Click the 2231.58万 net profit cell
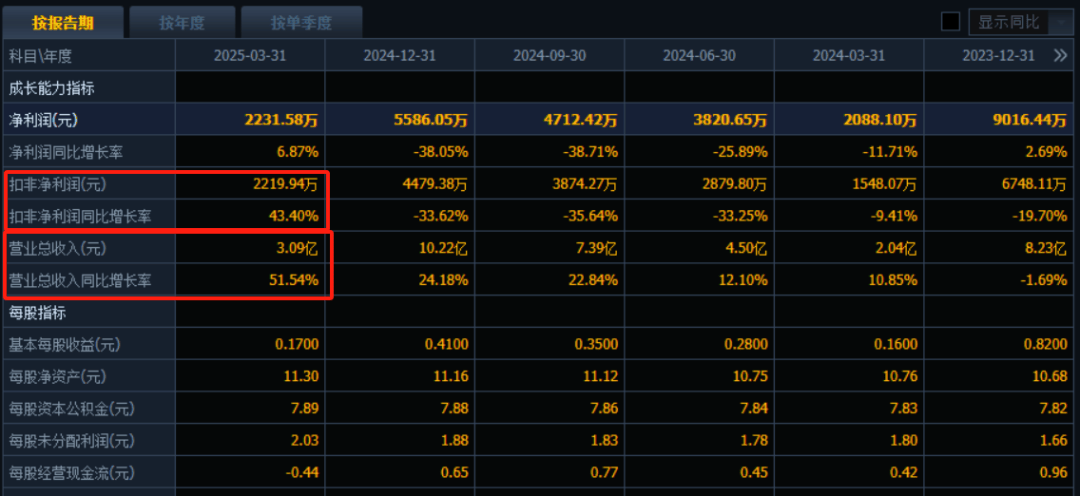Screen dimensions: 1080x496 (281, 120)
